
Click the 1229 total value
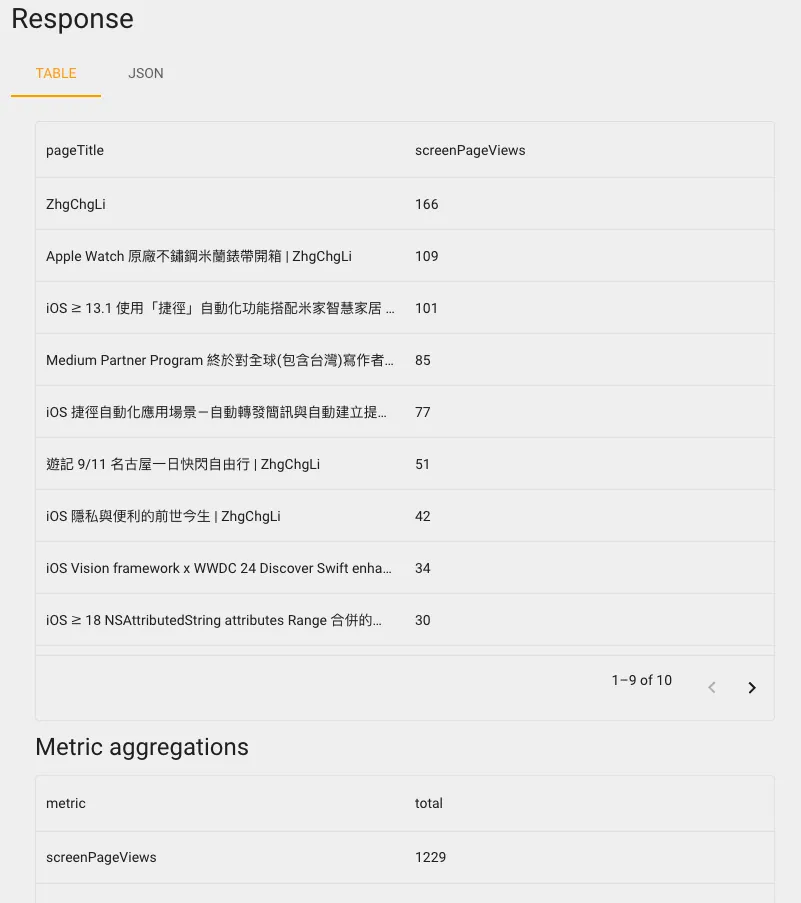coord(431,857)
